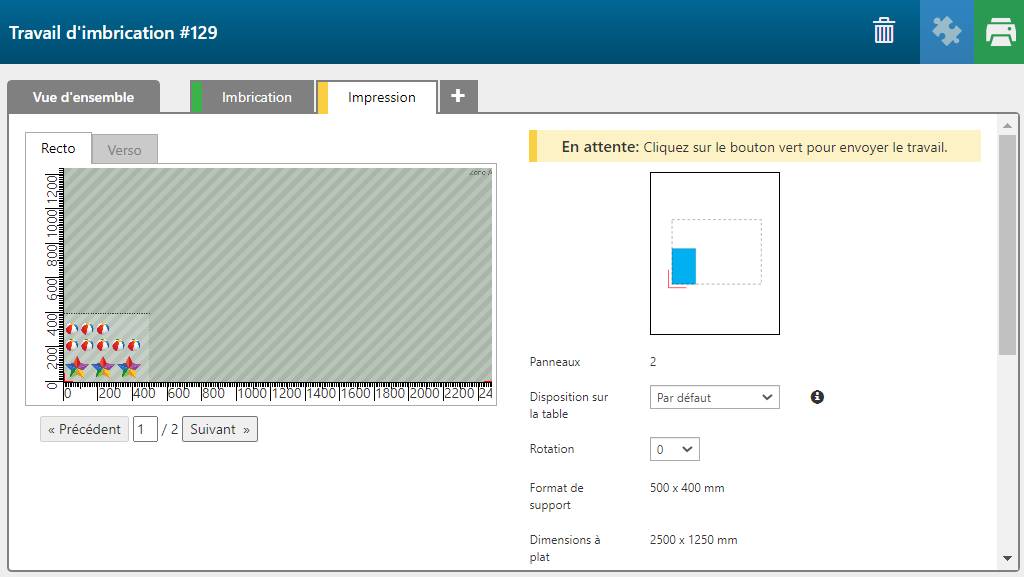The width and height of the screenshot is (1024, 577).
Task: Select the Impression tab
Action: [381, 97]
